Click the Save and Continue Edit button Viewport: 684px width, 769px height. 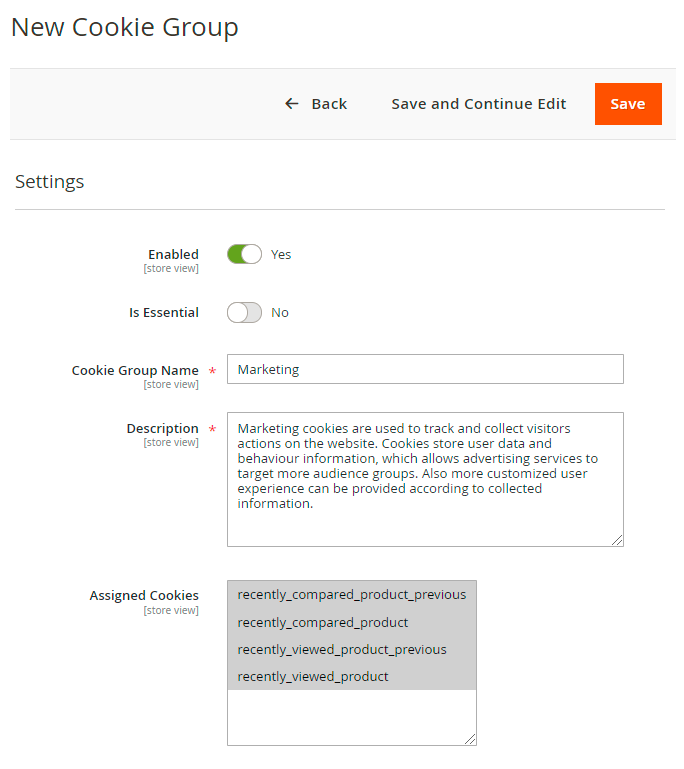[x=478, y=104]
